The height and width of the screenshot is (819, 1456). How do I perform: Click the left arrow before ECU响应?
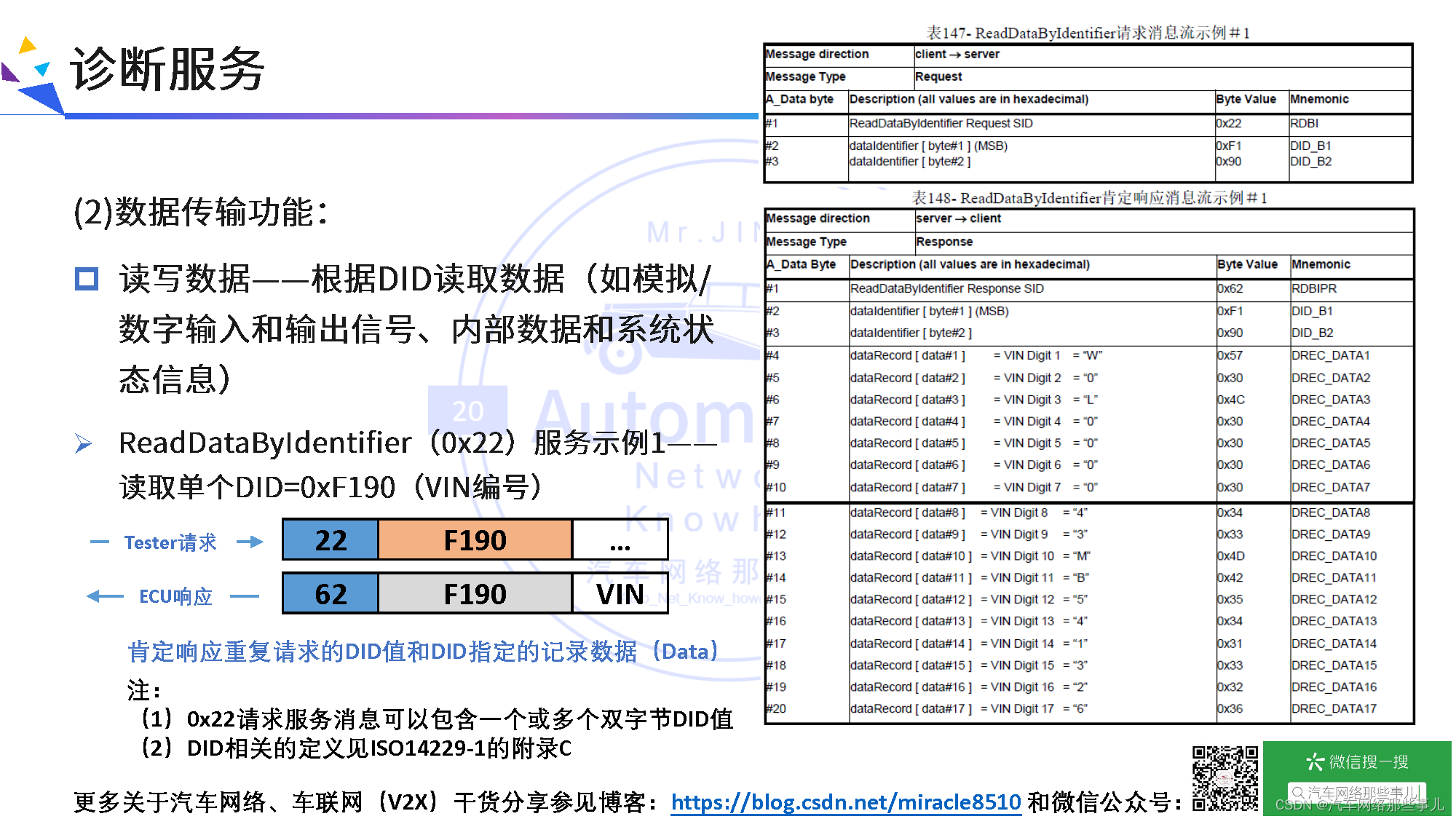[x=104, y=596]
